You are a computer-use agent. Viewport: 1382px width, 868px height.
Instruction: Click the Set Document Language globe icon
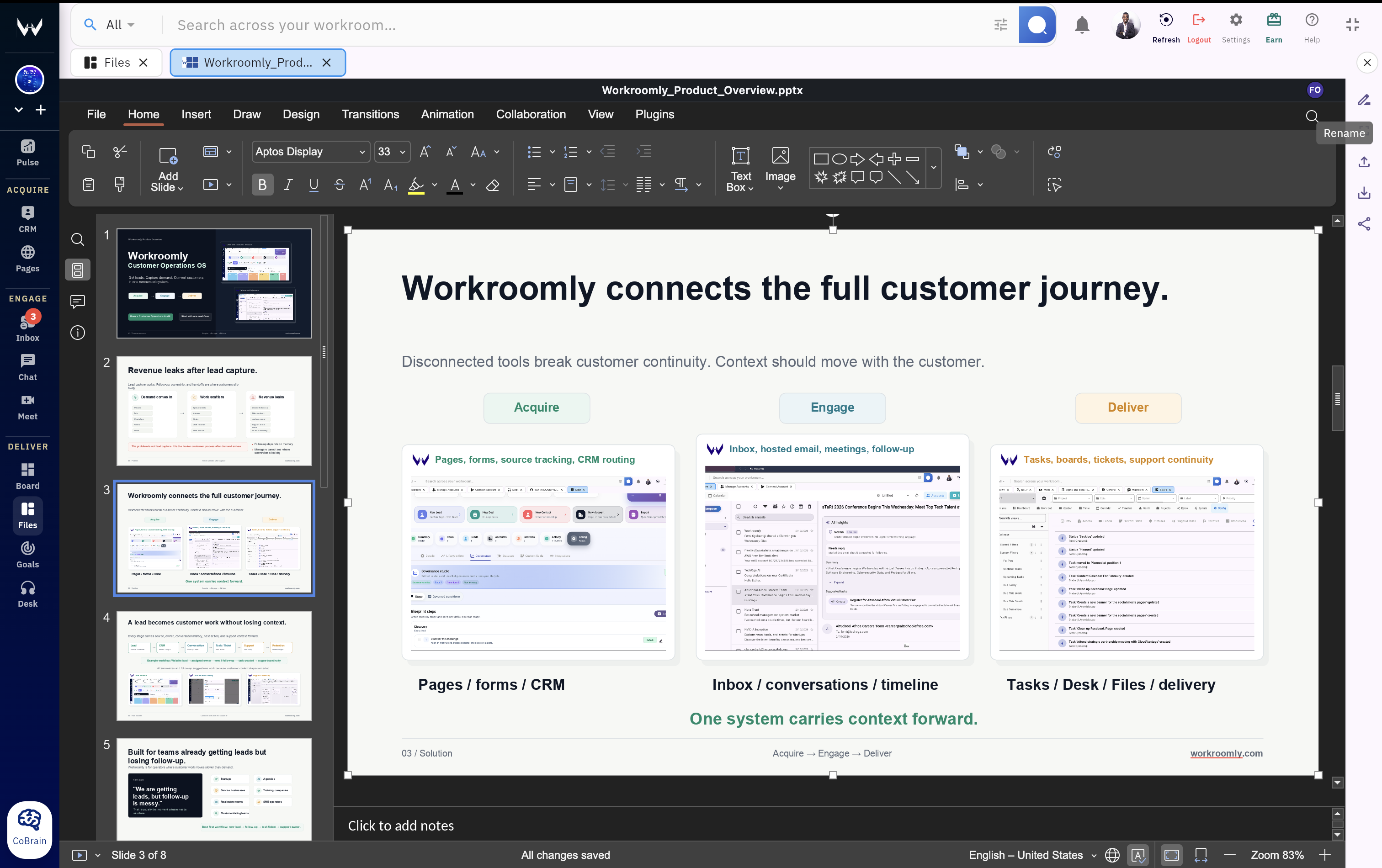(1112, 855)
